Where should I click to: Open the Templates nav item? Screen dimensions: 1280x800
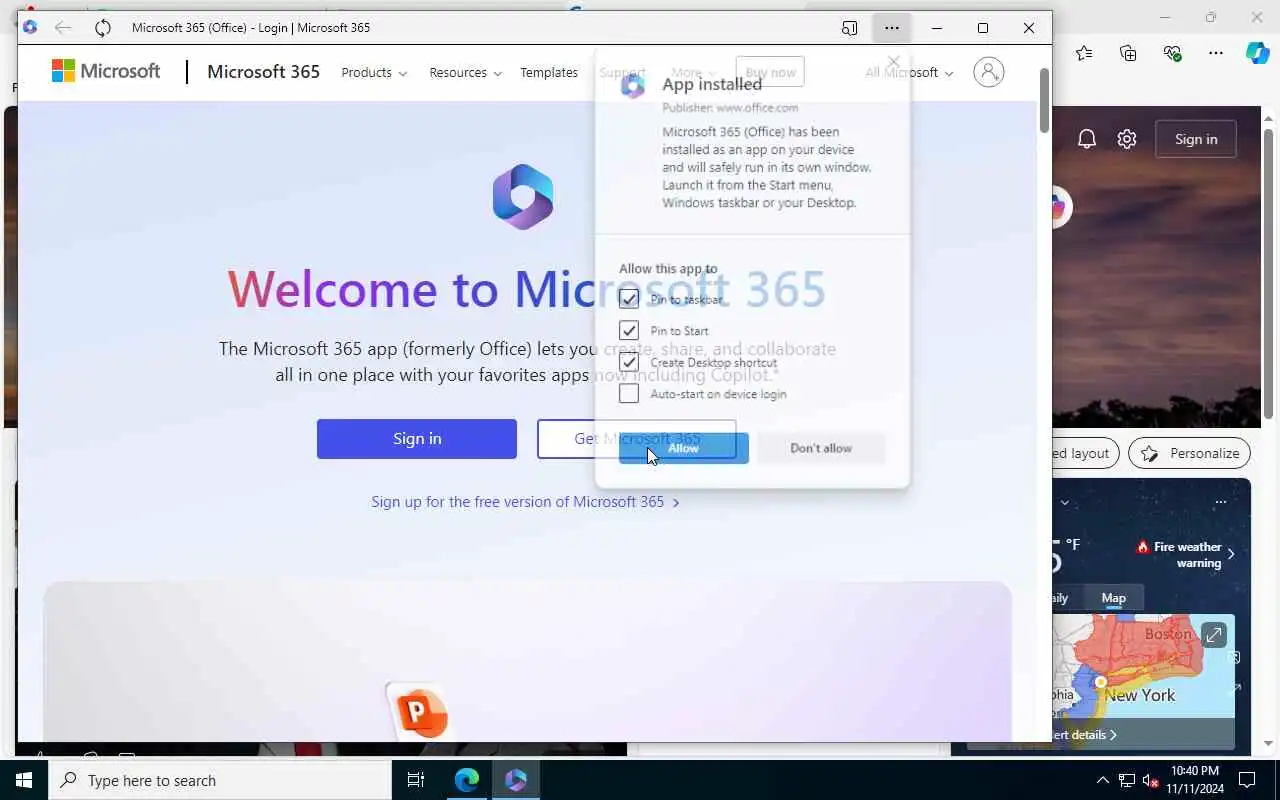[x=549, y=72]
